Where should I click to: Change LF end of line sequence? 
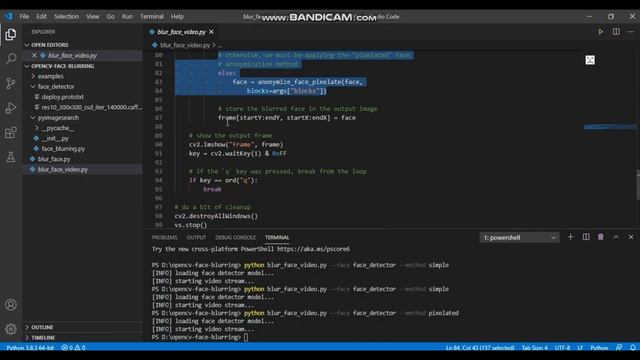pos(580,348)
